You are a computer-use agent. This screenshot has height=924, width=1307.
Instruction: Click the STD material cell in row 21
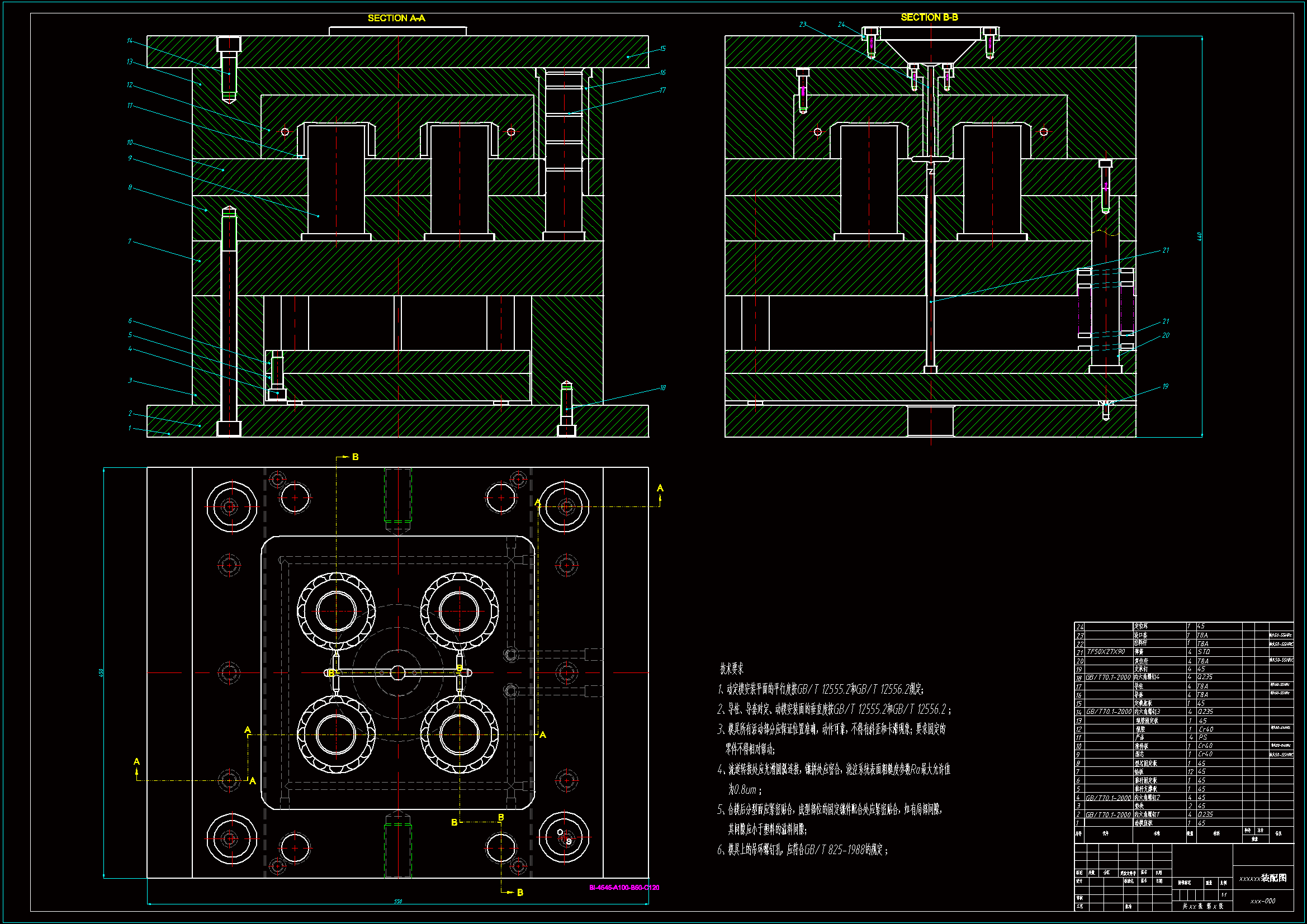point(1204,652)
